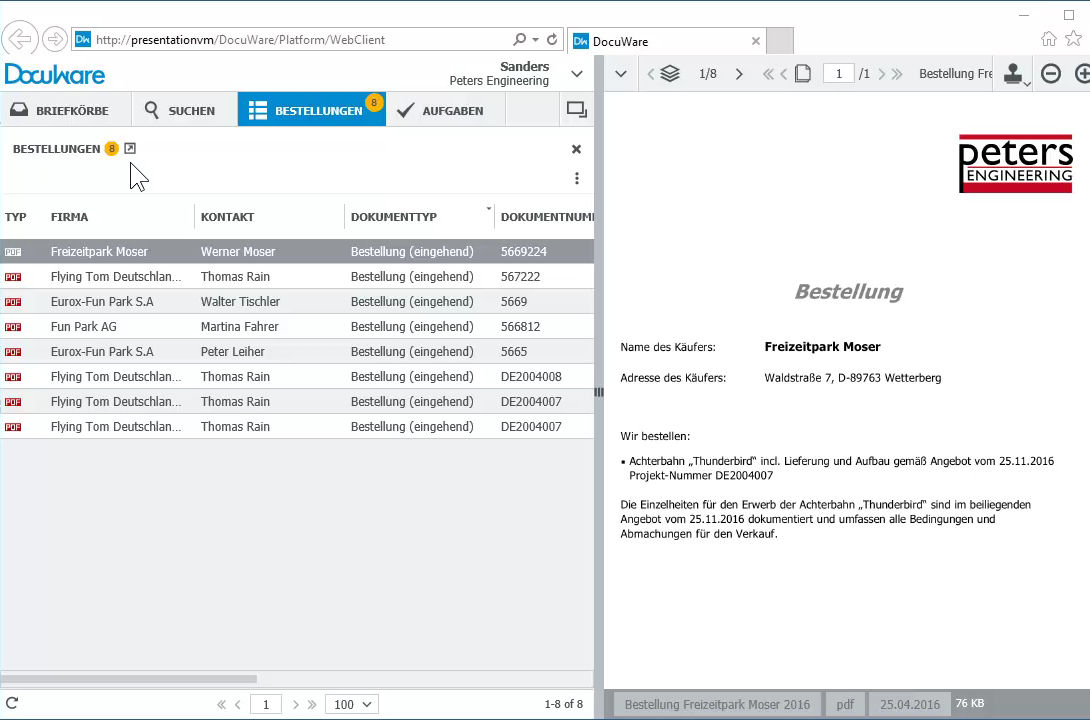Go to the Aufgaben tab
Image resolution: width=1090 pixels, height=720 pixels.
441,111
